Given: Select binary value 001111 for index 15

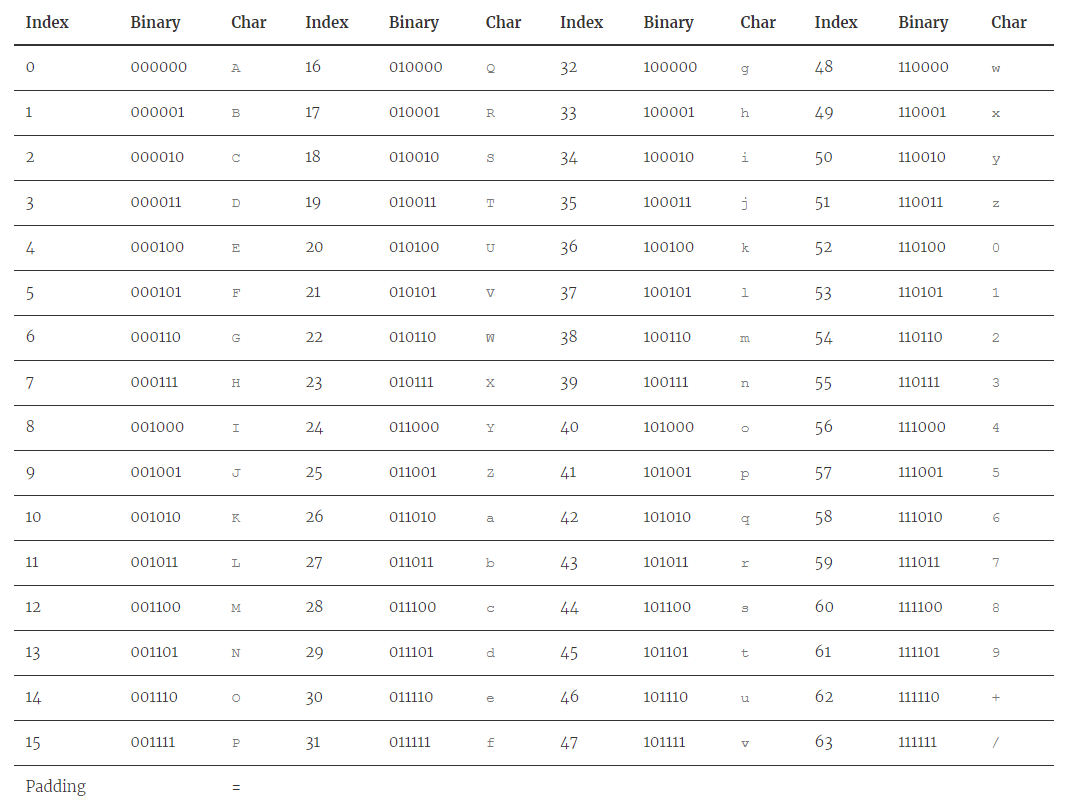Looking at the screenshot, I should pyautogui.click(x=152, y=742).
